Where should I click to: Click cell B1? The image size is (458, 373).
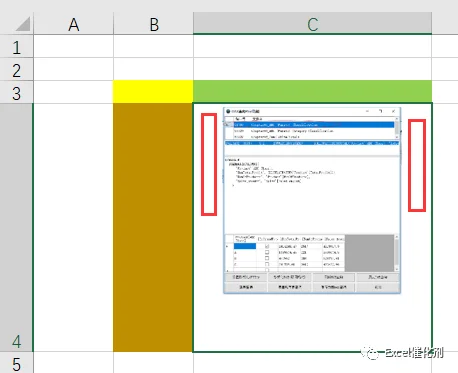click(153, 46)
